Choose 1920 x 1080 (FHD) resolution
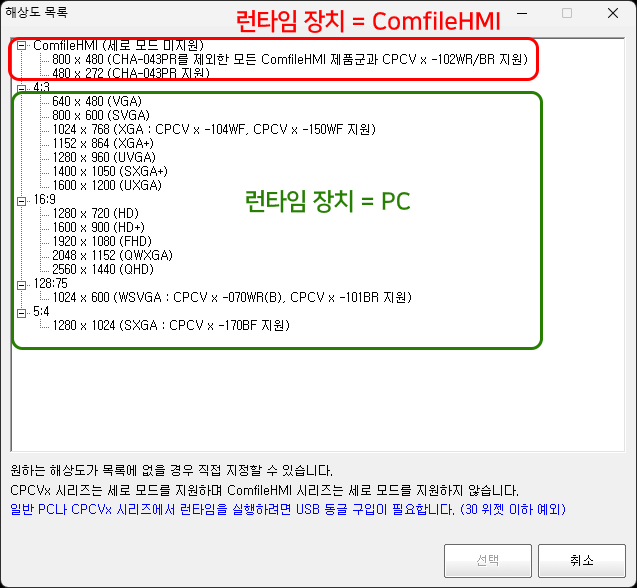Viewport: 637px width, 588px height. pyautogui.click(x=102, y=242)
